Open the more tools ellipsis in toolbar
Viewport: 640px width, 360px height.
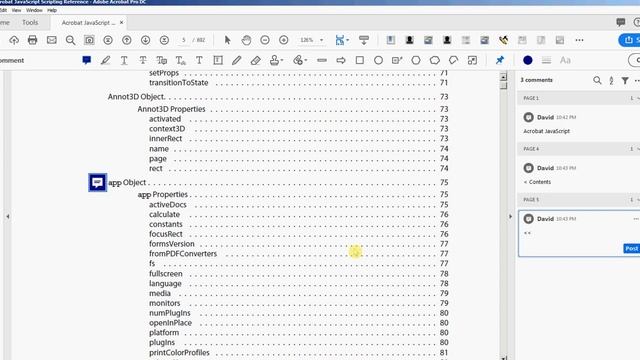pos(579,40)
